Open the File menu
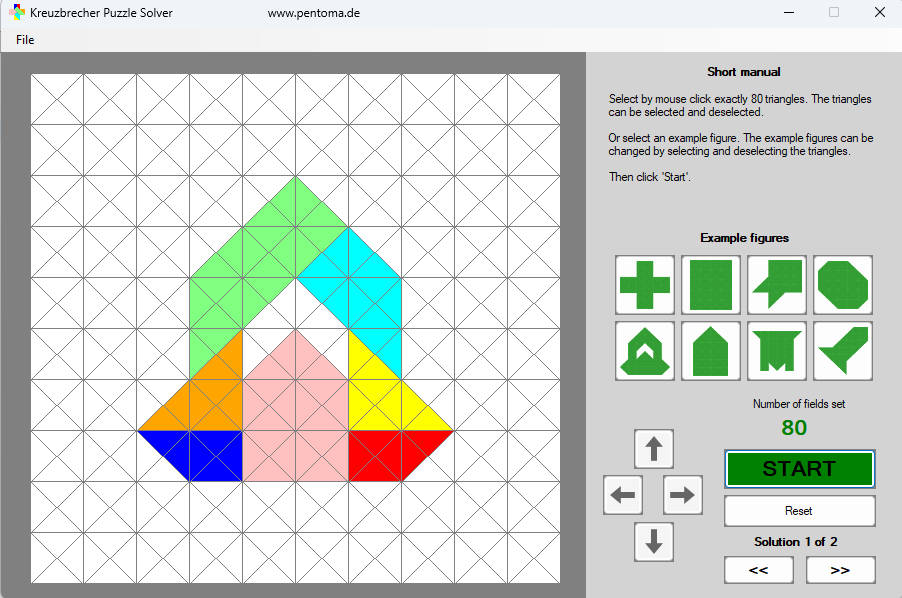902x598 pixels. coord(24,39)
